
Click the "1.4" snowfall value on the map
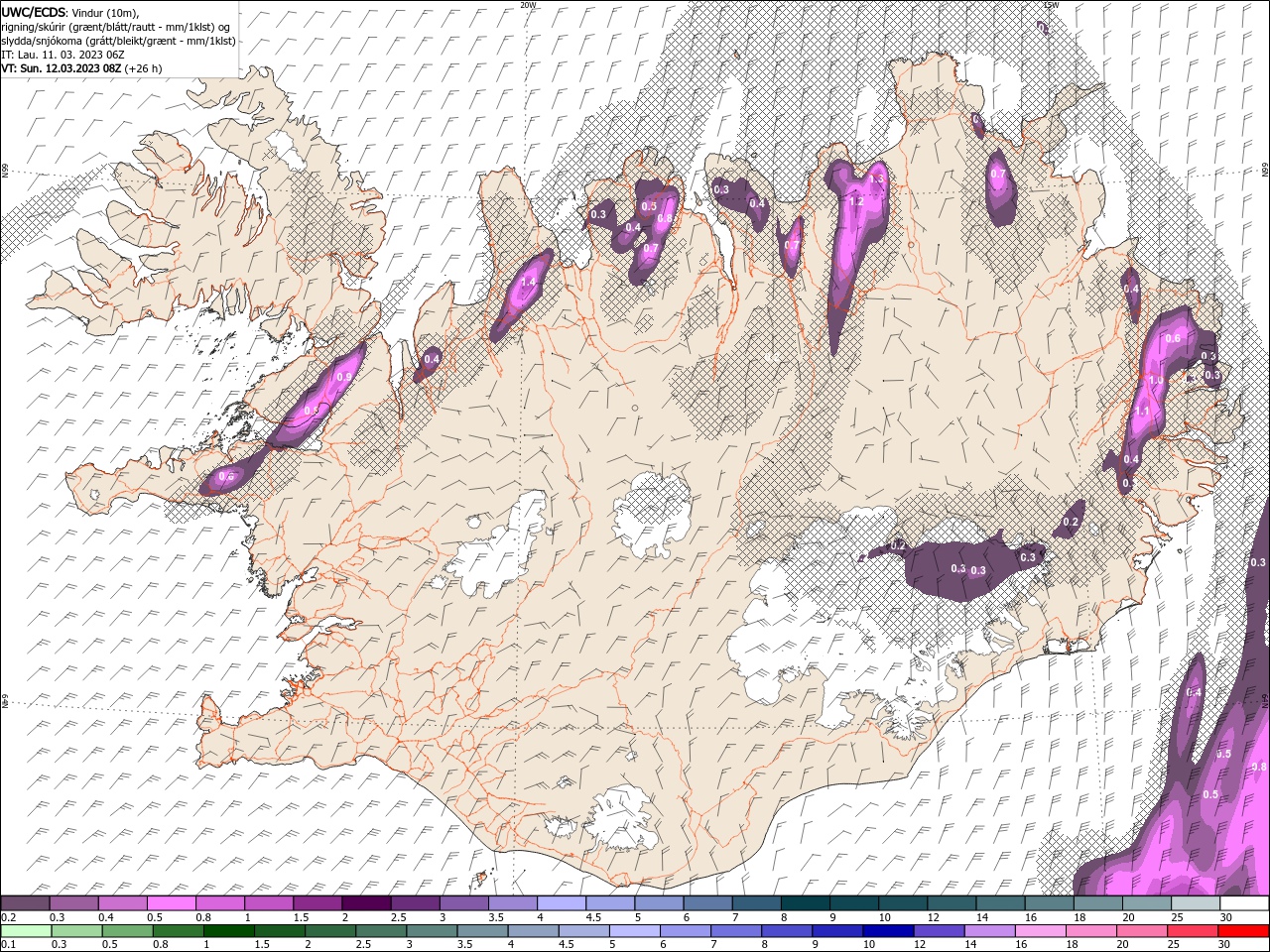(528, 283)
